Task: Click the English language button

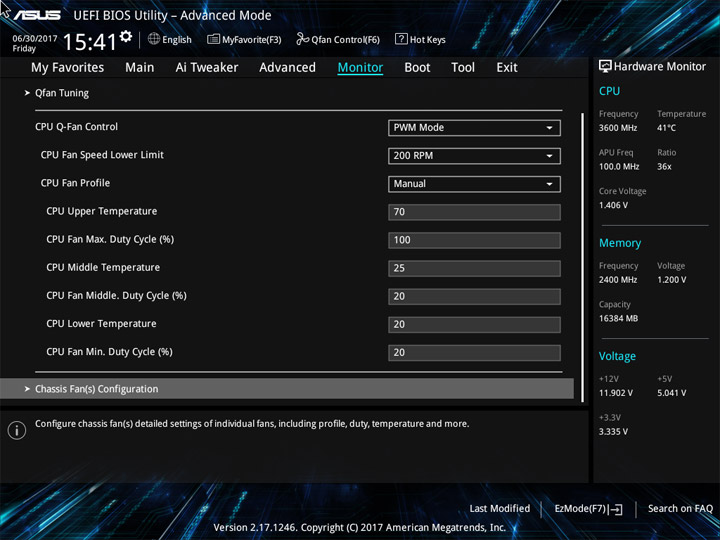Action: coord(170,39)
